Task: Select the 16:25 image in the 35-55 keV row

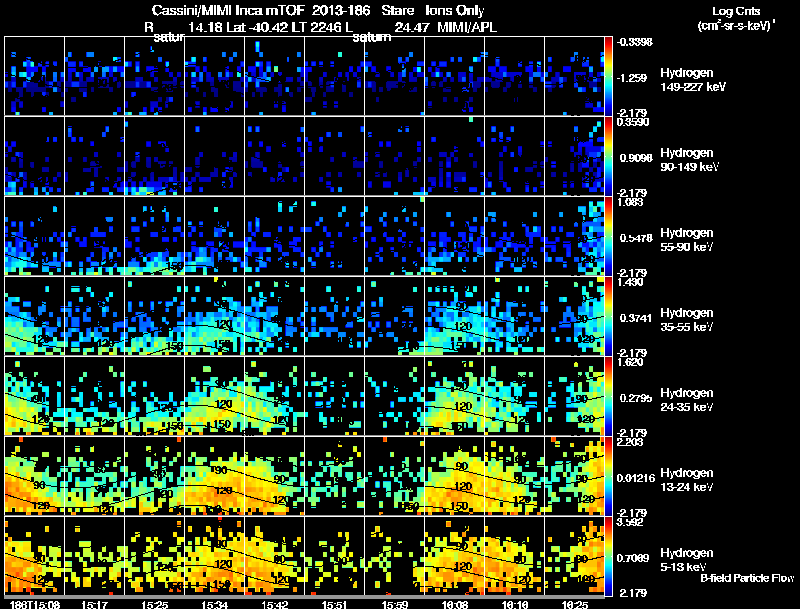Action: [574, 316]
